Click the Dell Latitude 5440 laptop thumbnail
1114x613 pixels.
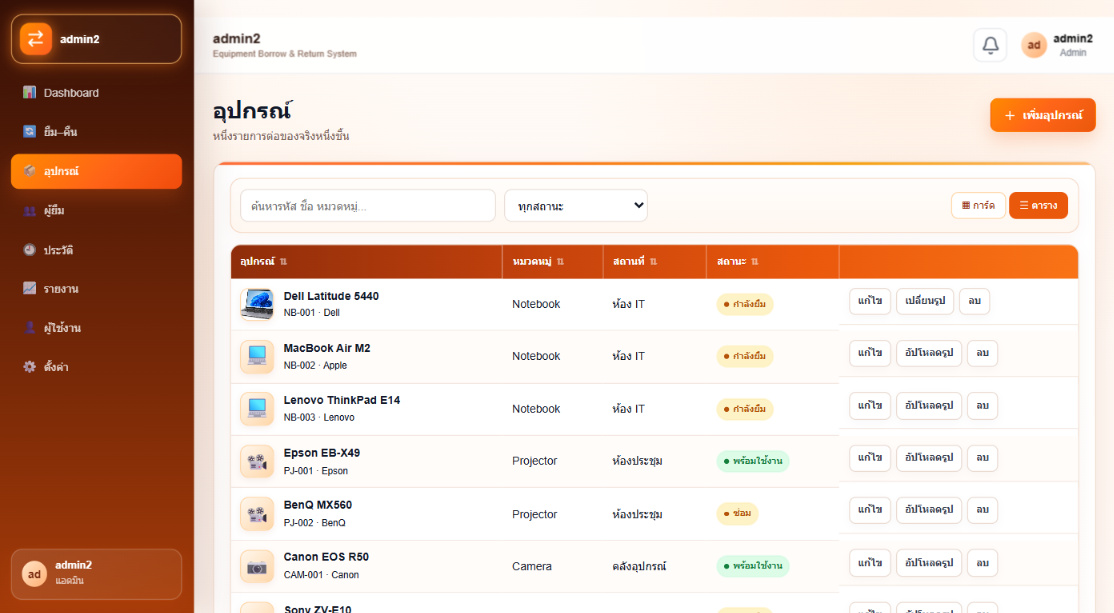tap(256, 304)
